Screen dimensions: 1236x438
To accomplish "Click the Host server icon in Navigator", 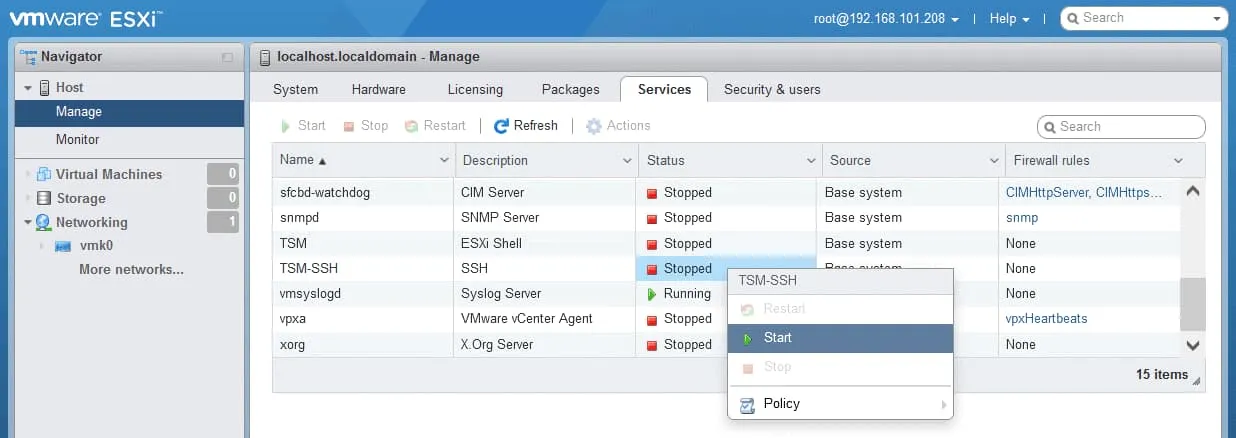I will (44, 88).
